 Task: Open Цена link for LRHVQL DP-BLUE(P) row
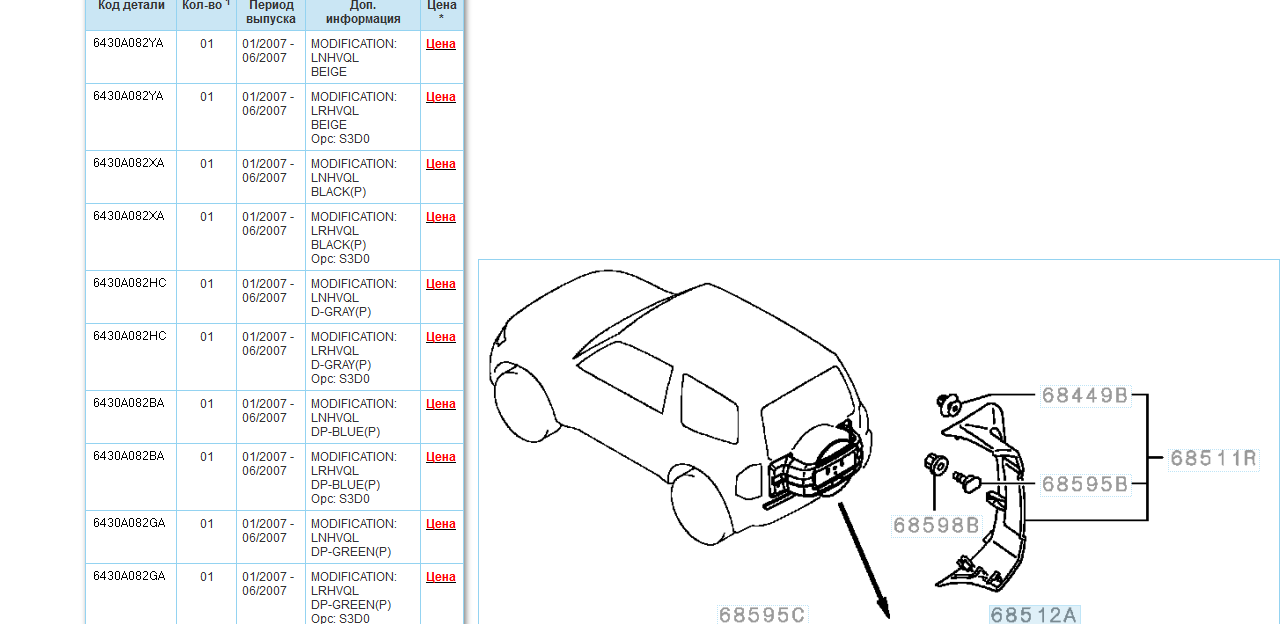pos(441,457)
